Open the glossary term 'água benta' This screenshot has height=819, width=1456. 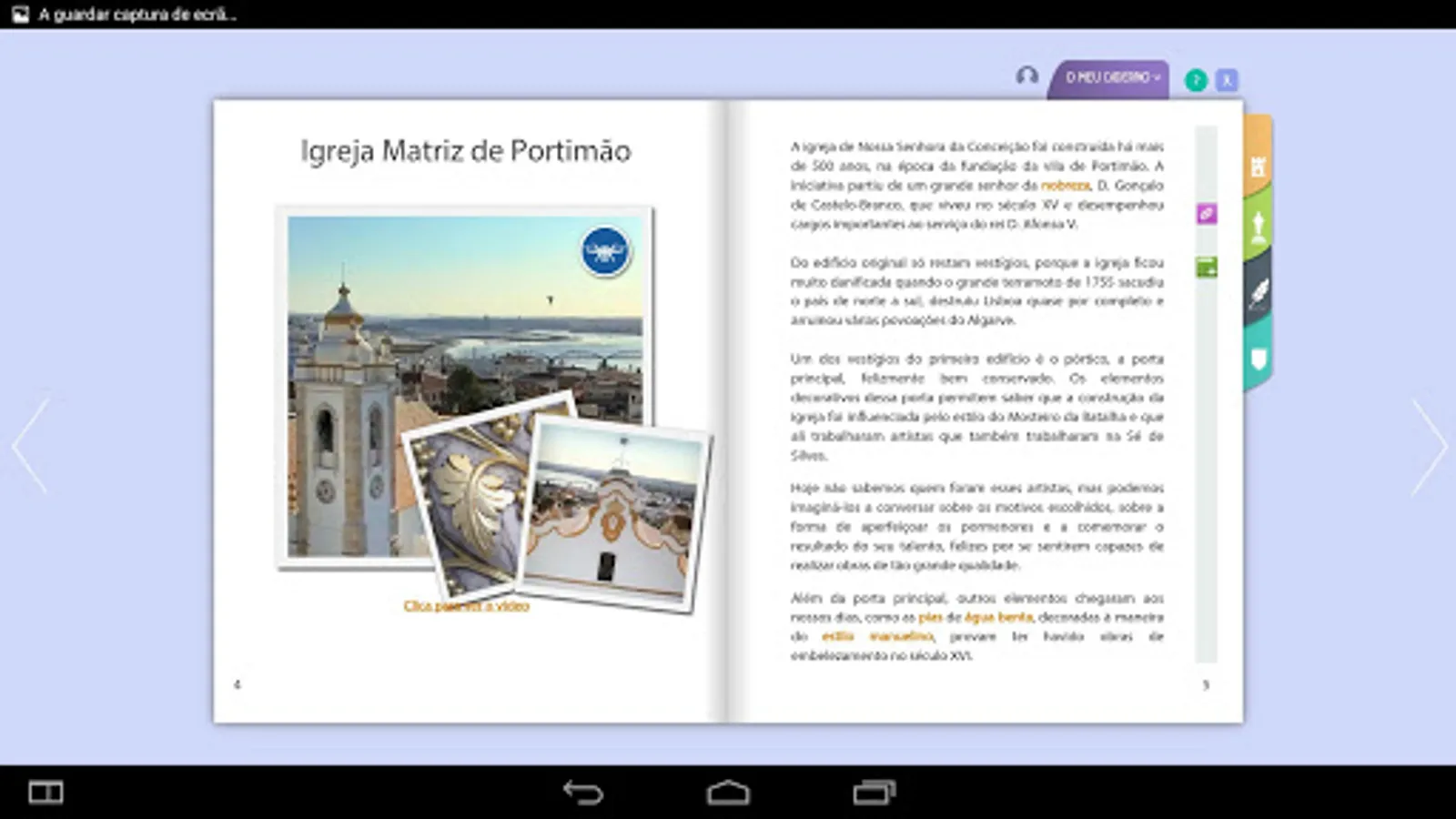pos(998,617)
